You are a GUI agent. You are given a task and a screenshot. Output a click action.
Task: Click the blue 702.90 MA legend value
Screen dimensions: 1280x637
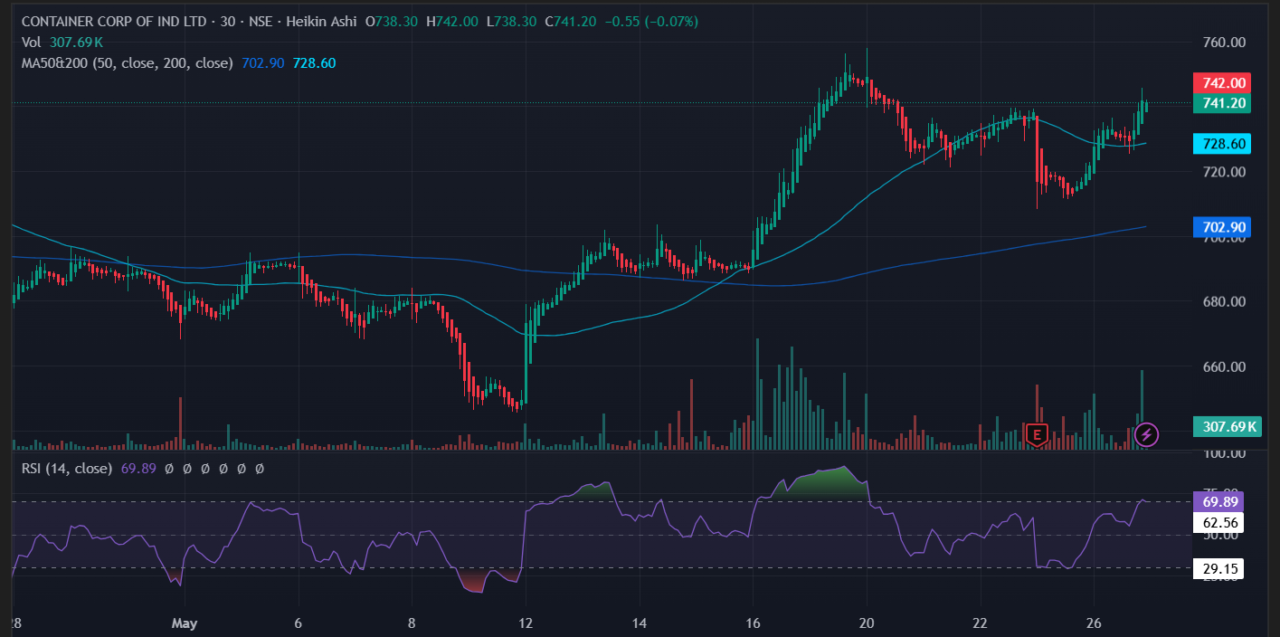263,63
